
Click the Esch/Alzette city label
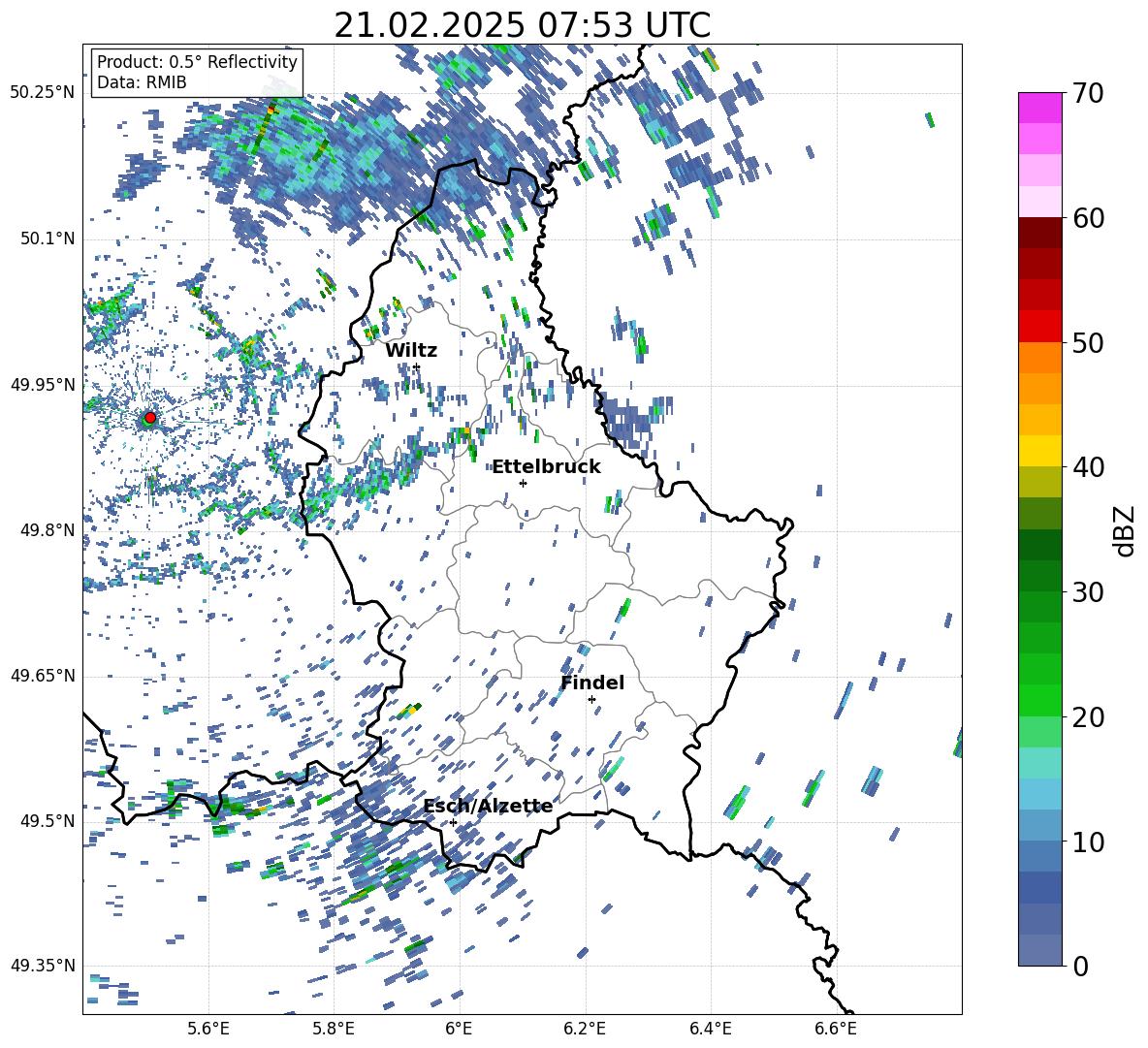488,807
